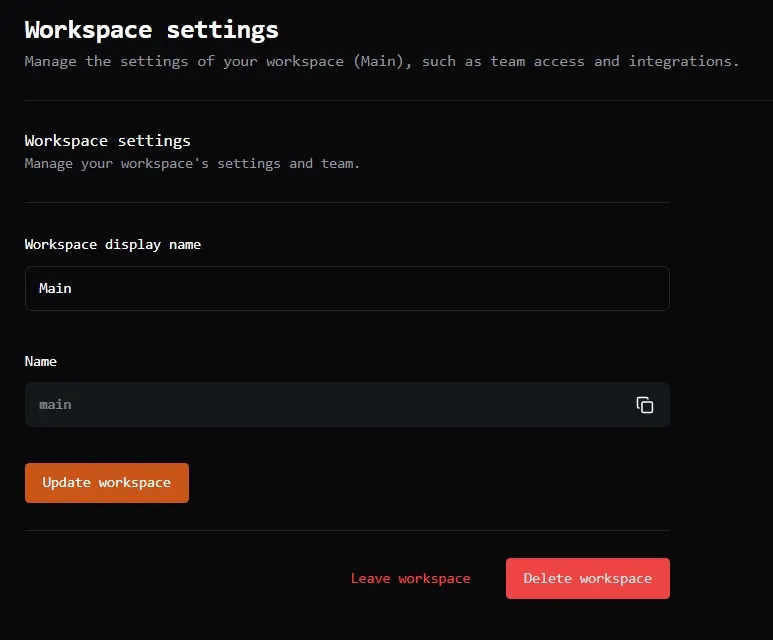Click the smaller Workspace settings section title
This screenshot has width=773, height=640.
[x=107, y=141]
